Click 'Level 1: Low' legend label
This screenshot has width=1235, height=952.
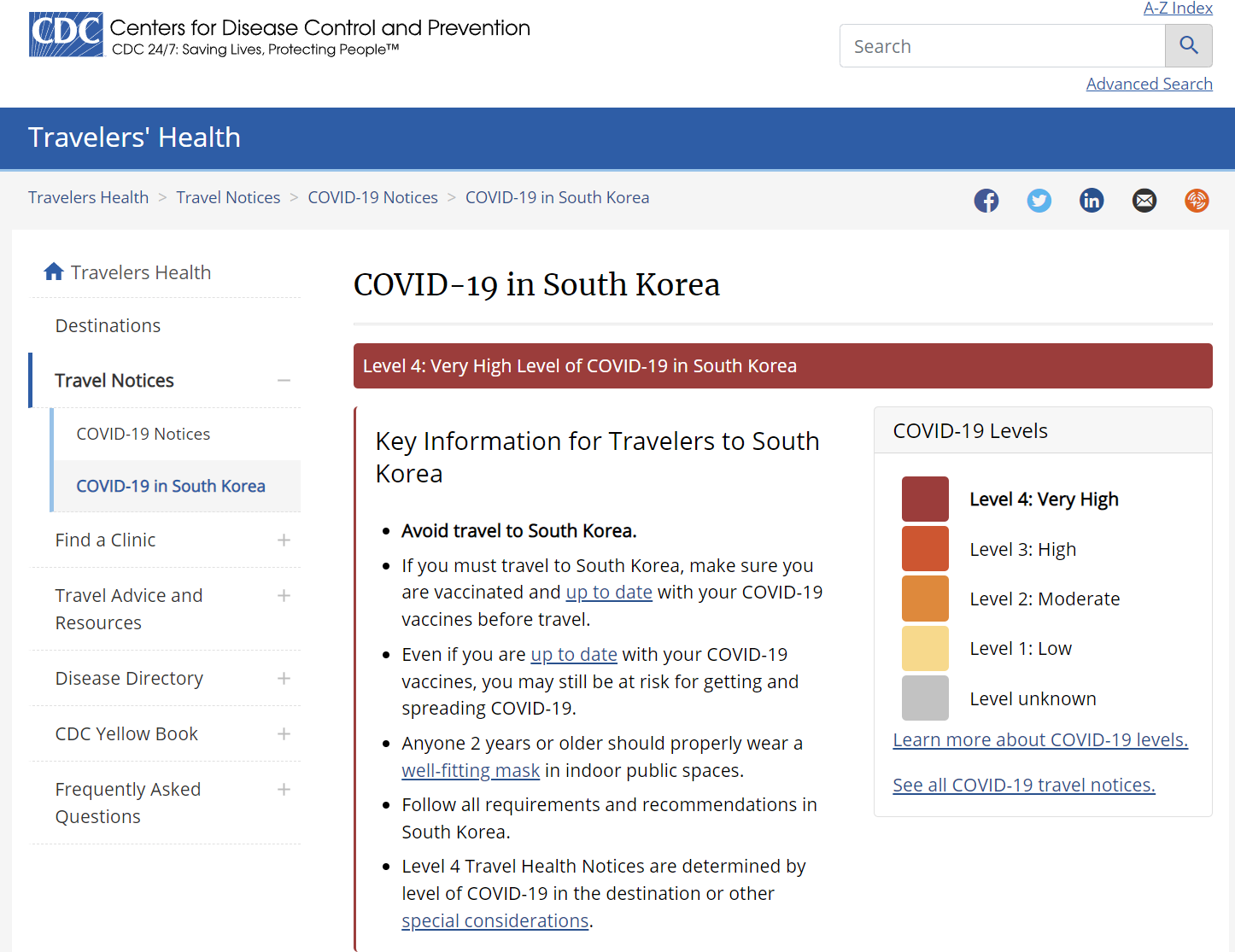[x=1021, y=648]
